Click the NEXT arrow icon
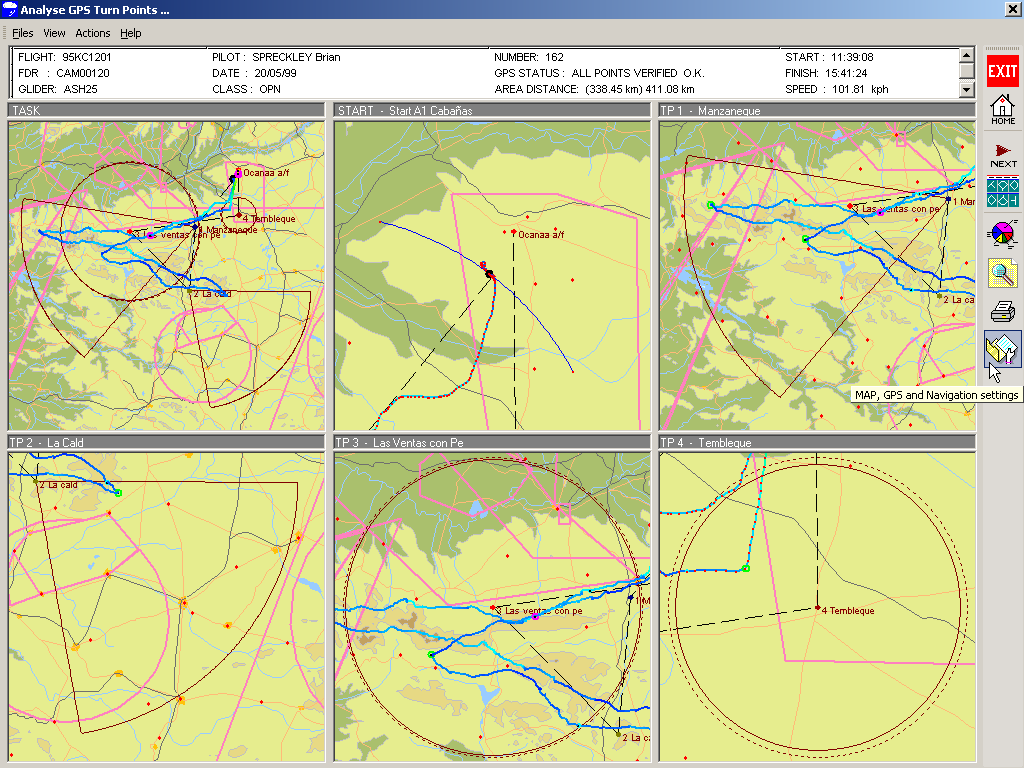 (1003, 154)
